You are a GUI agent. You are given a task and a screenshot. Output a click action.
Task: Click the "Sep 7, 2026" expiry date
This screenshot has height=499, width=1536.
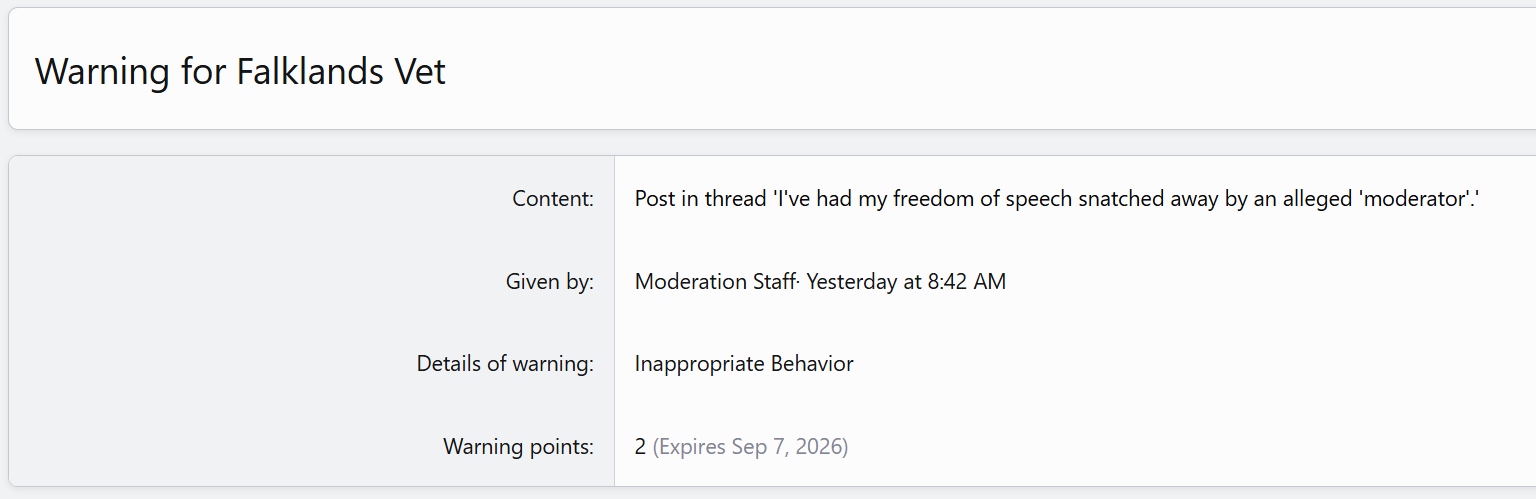click(x=789, y=447)
